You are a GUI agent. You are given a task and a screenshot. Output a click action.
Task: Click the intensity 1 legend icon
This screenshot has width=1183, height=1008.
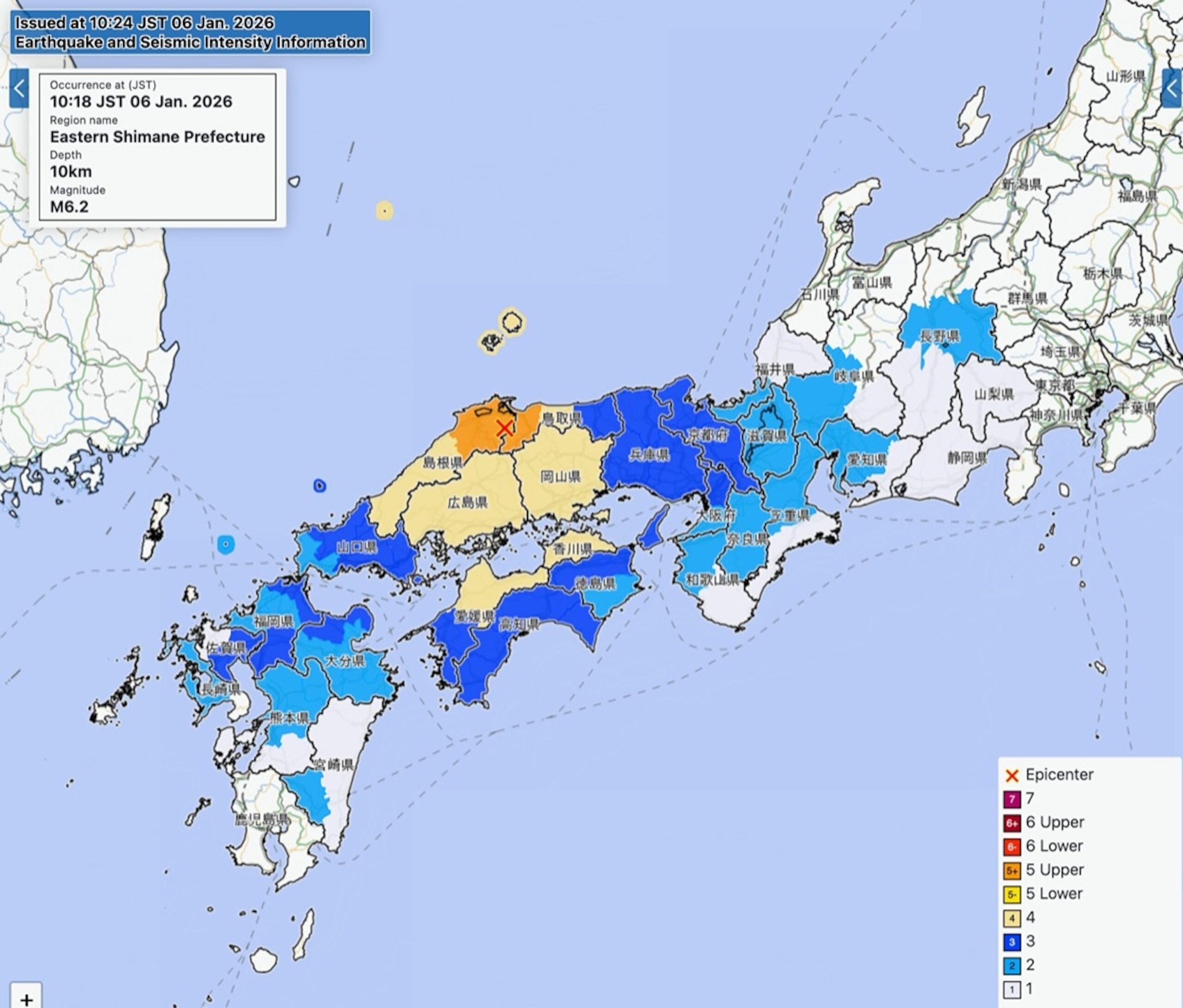point(1012,990)
